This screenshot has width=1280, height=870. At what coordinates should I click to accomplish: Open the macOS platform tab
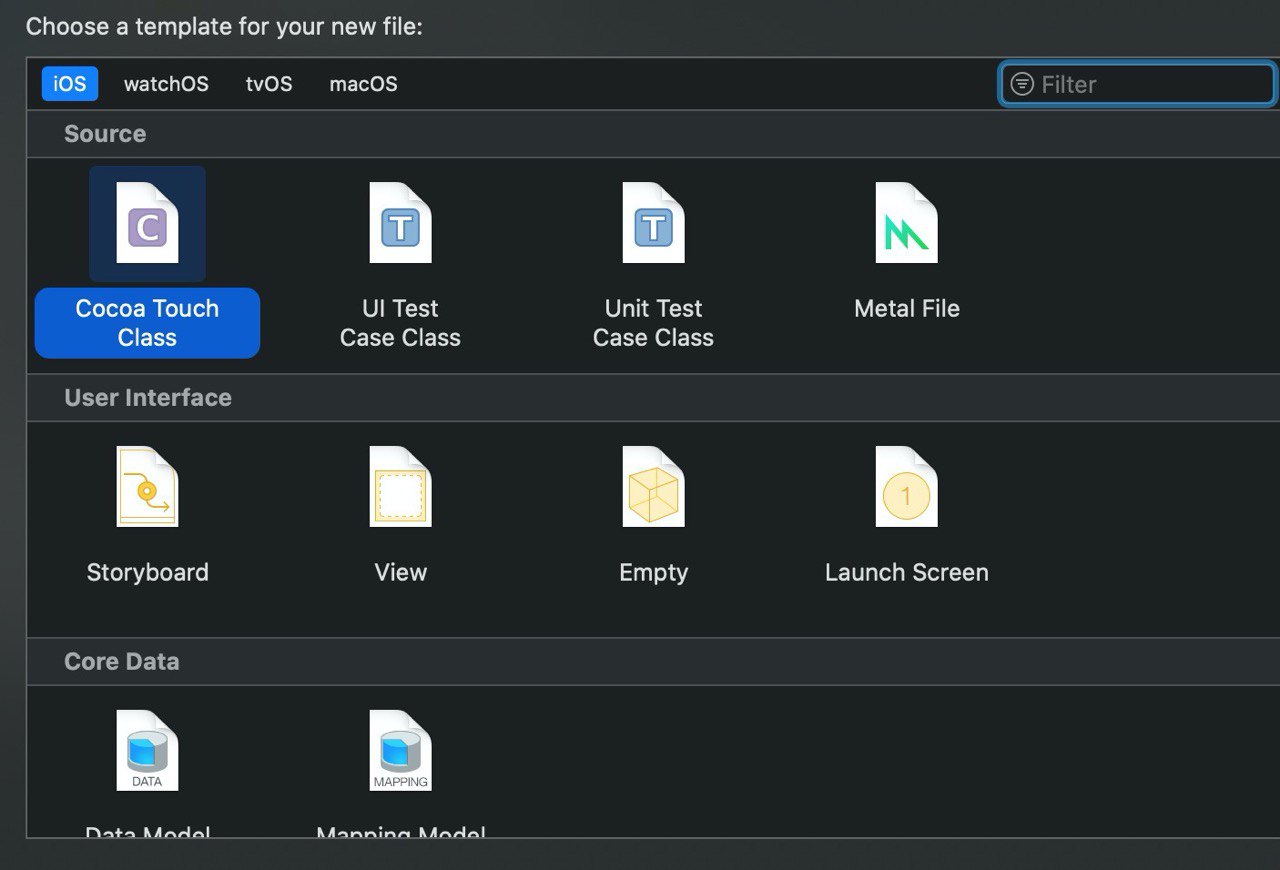(363, 84)
